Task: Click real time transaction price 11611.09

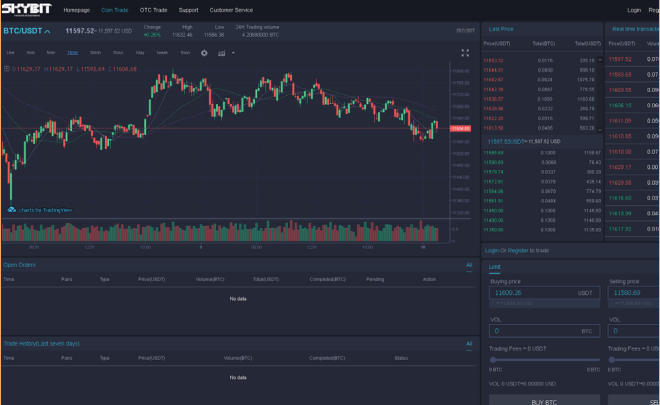Action: click(620, 121)
